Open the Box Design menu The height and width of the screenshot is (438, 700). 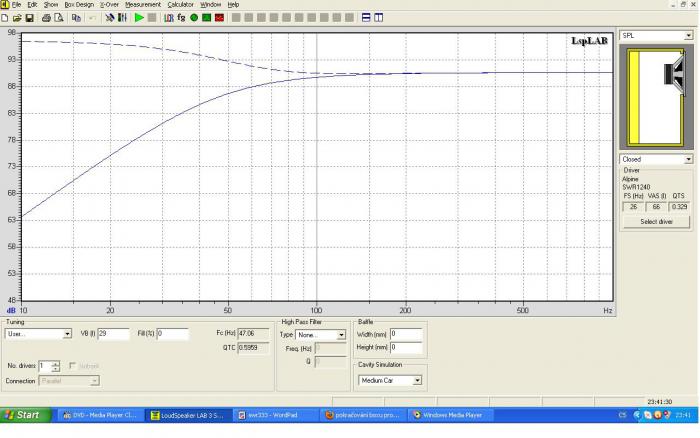point(79,4)
